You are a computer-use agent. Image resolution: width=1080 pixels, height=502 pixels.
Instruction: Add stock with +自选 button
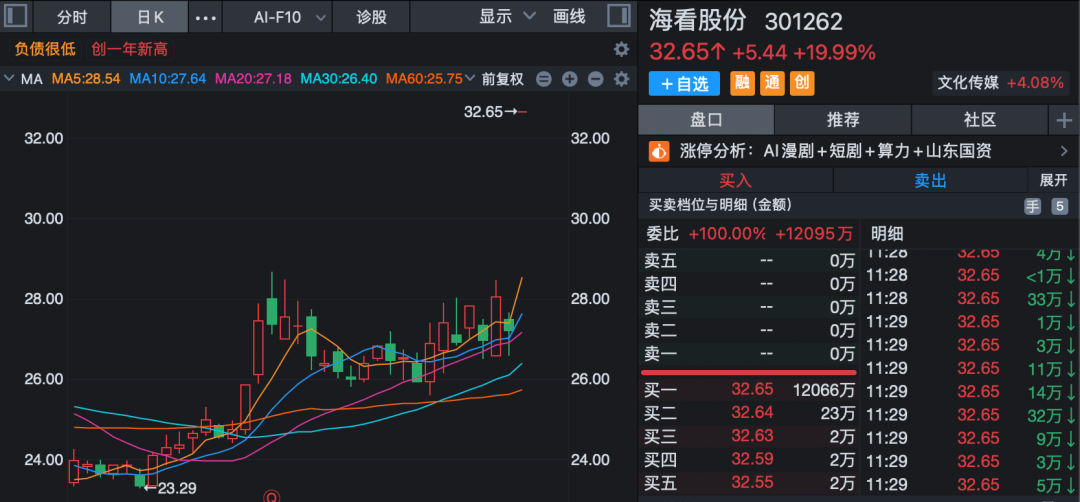point(684,84)
